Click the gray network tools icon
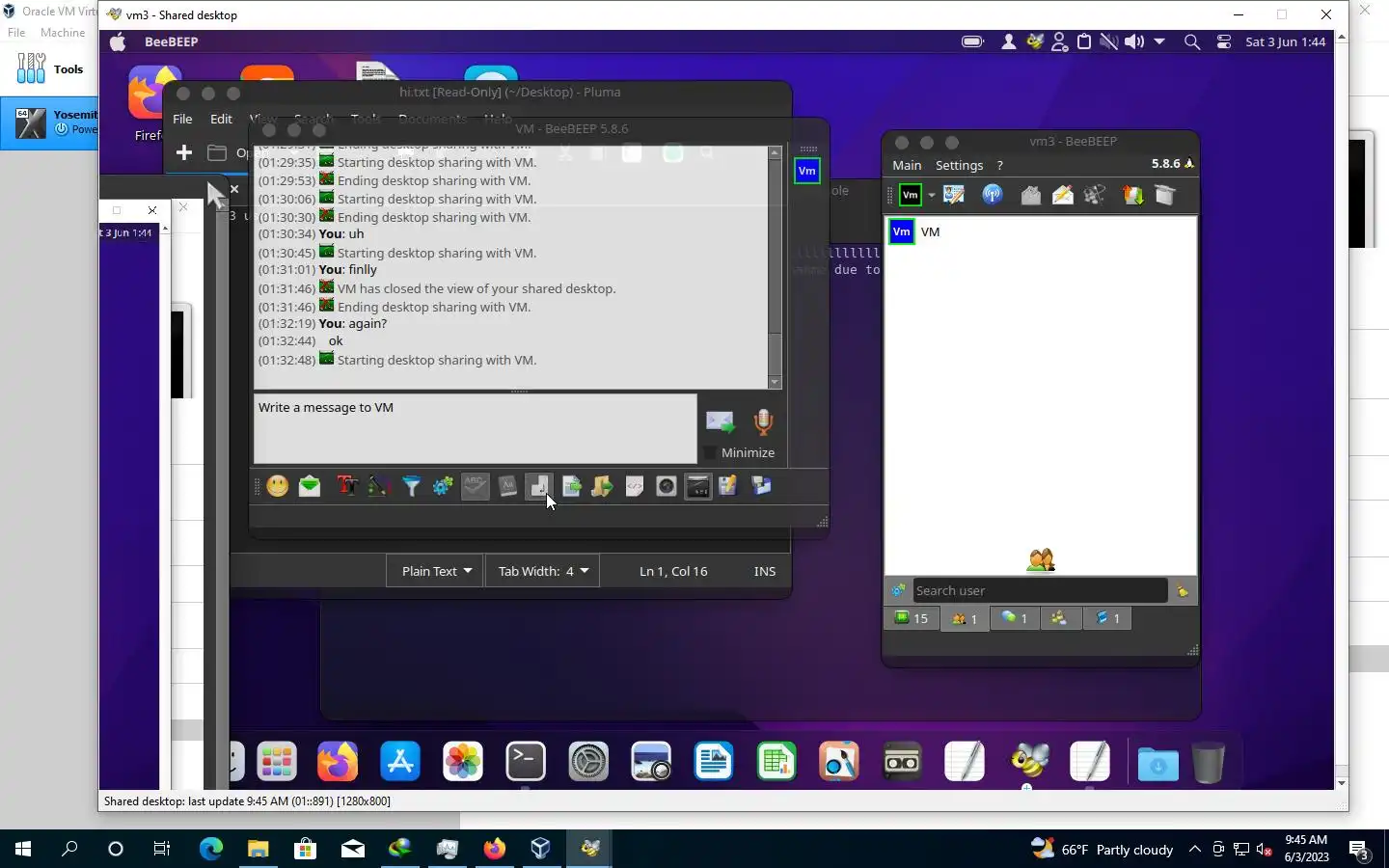Viewport: 1389px width, 868px height. point(1094,195)
